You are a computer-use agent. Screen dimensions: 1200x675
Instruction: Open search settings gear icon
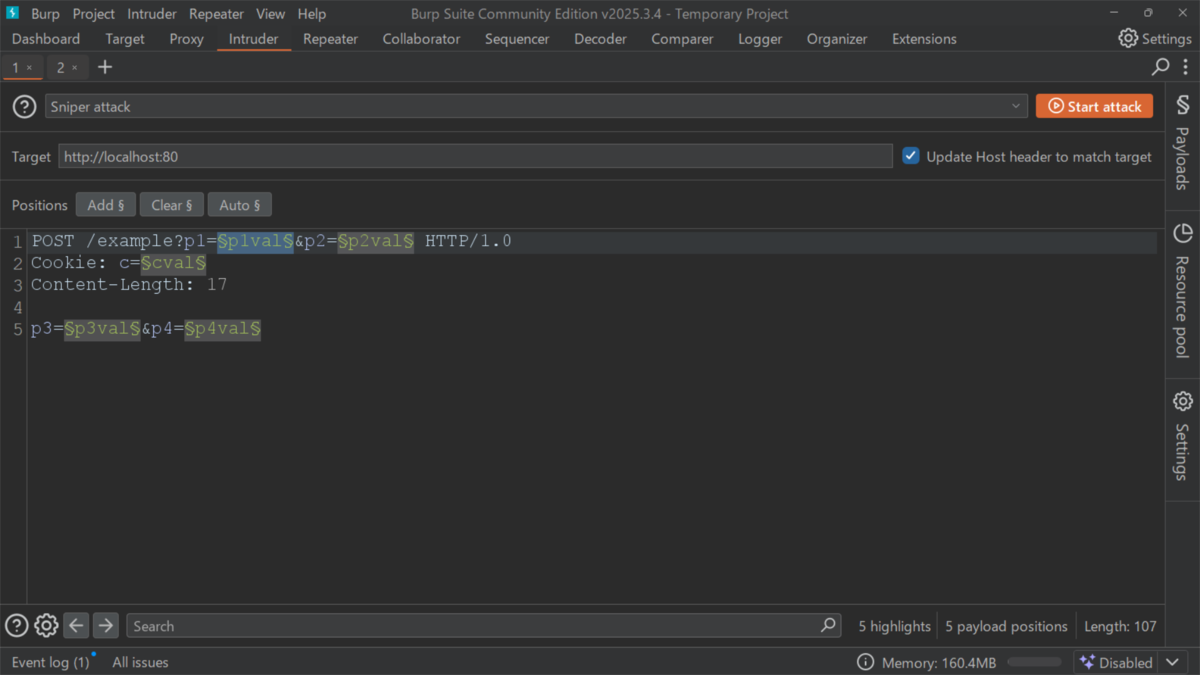pyautogui.click(x=46, y=626)
